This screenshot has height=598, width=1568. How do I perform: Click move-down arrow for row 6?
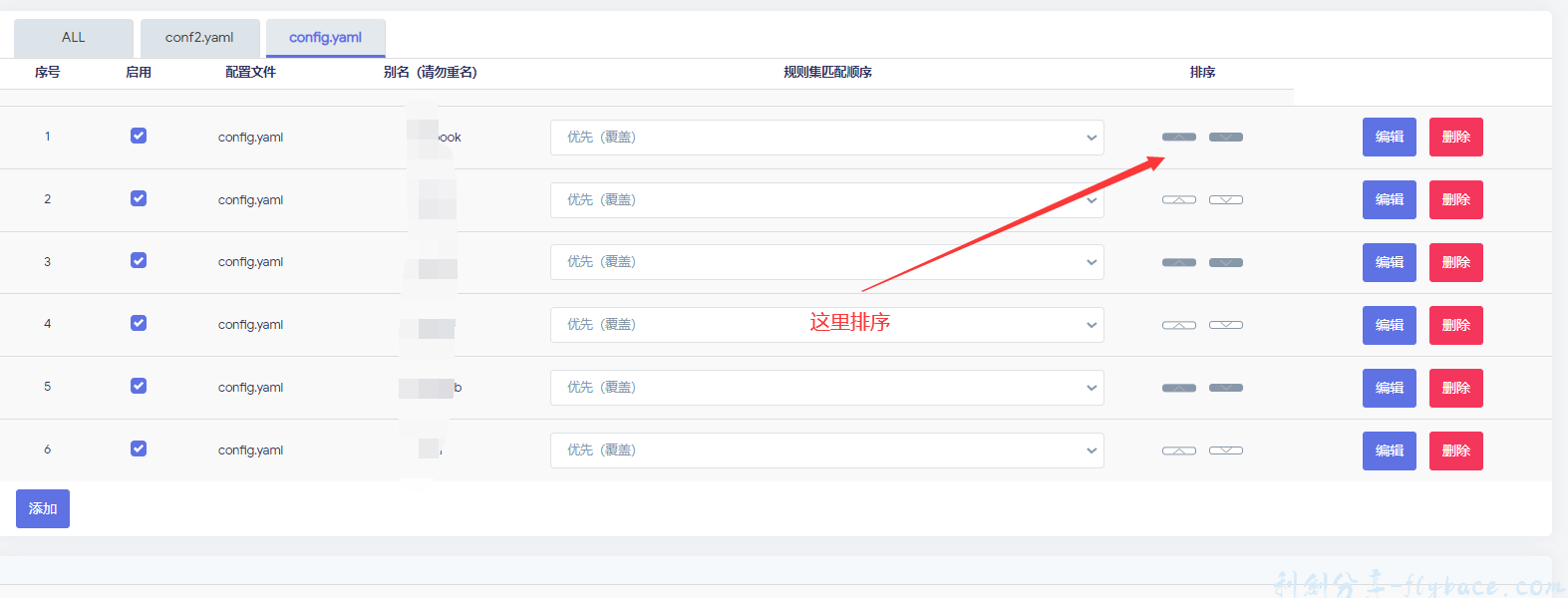[x=1225, y=450]
